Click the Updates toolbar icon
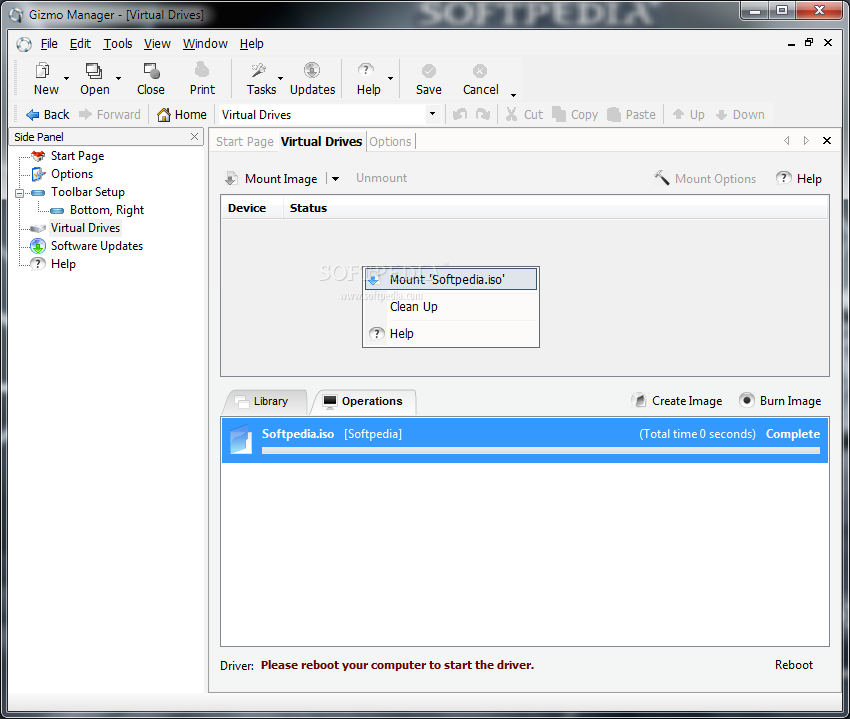 click(x=312, y=70)
